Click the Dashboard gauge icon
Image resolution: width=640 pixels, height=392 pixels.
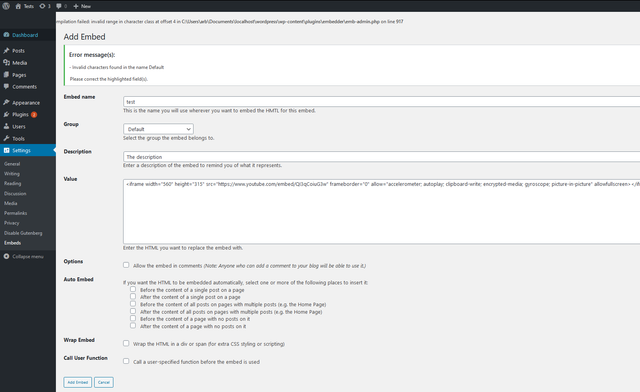[6, 35]
